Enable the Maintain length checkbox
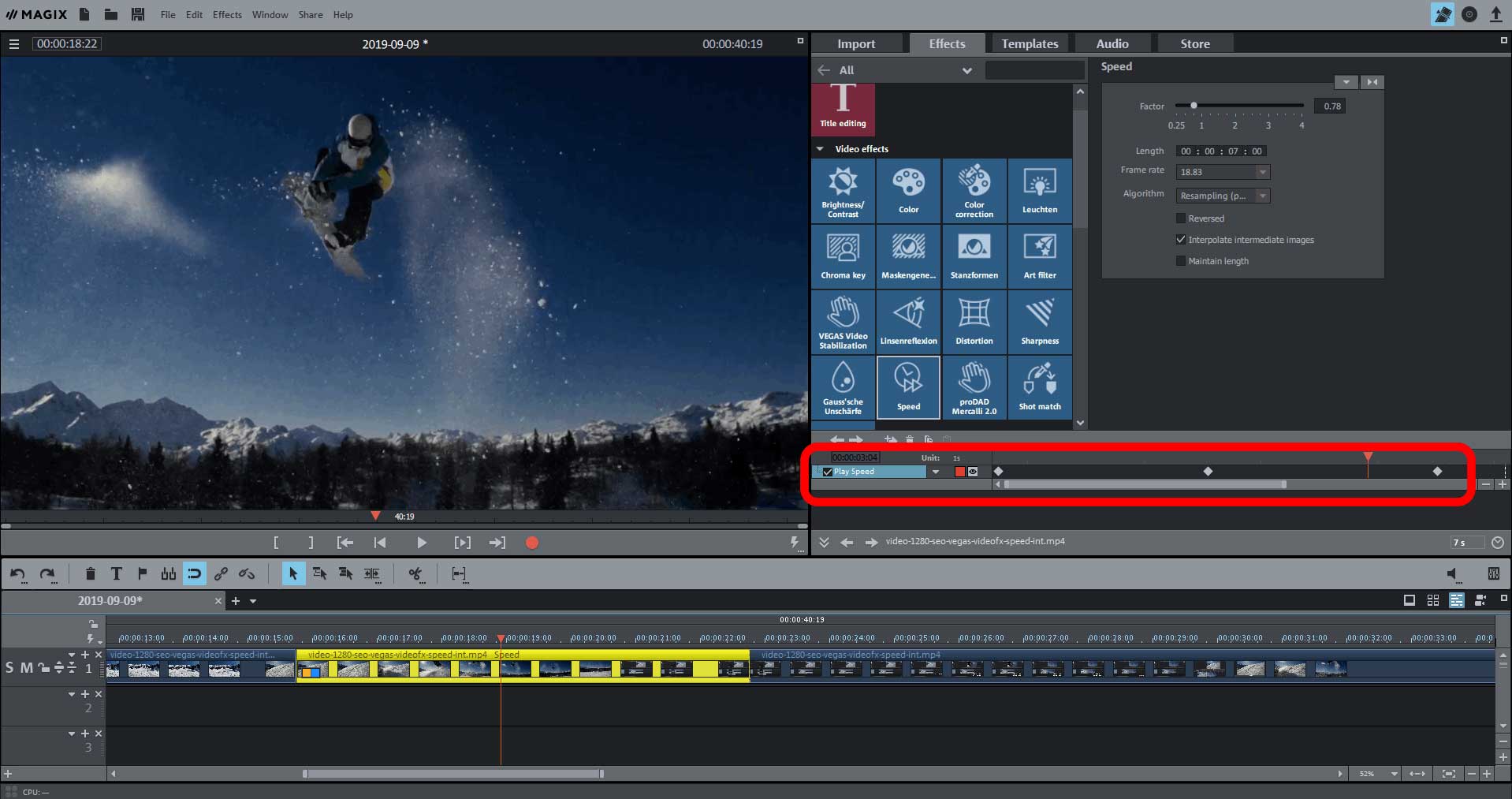 [1181, 261]
